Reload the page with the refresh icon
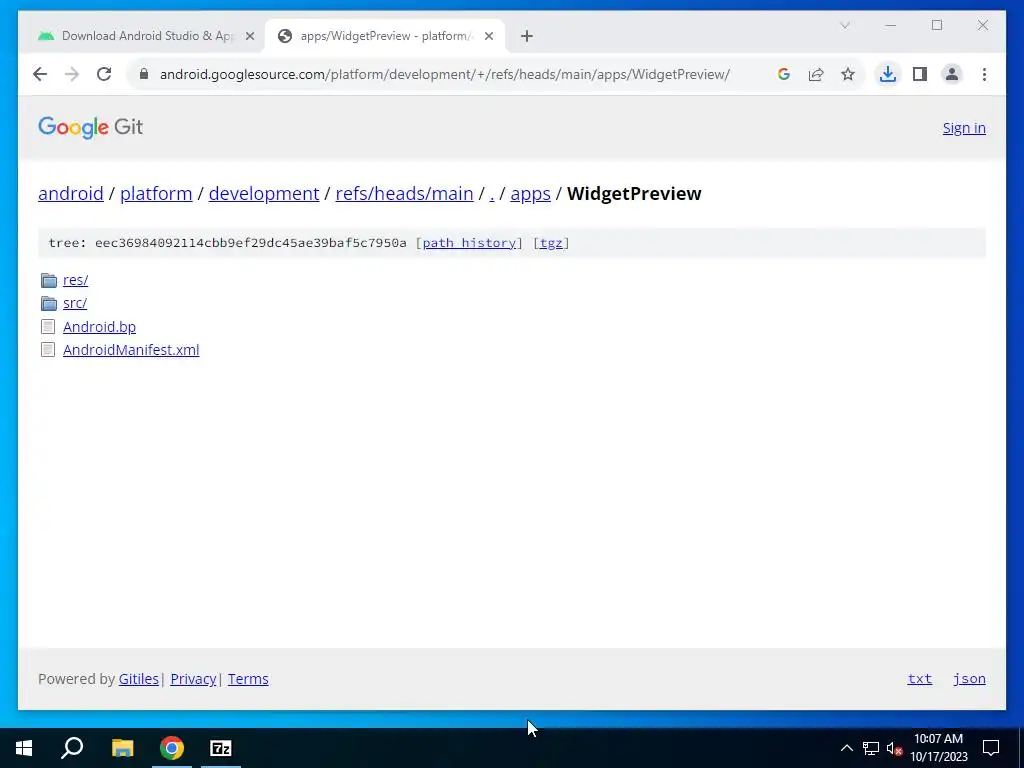The height and width of the screenshot is (768, 1024). pyautogui.click(x=104, y=74)
